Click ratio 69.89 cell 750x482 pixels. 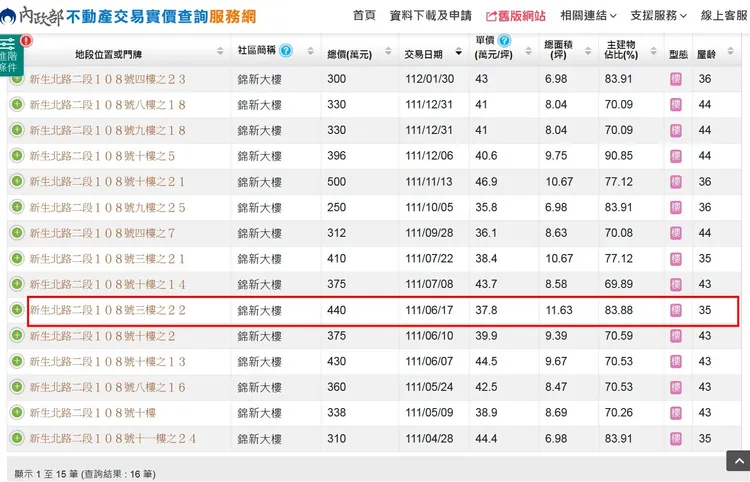(618, 284)
